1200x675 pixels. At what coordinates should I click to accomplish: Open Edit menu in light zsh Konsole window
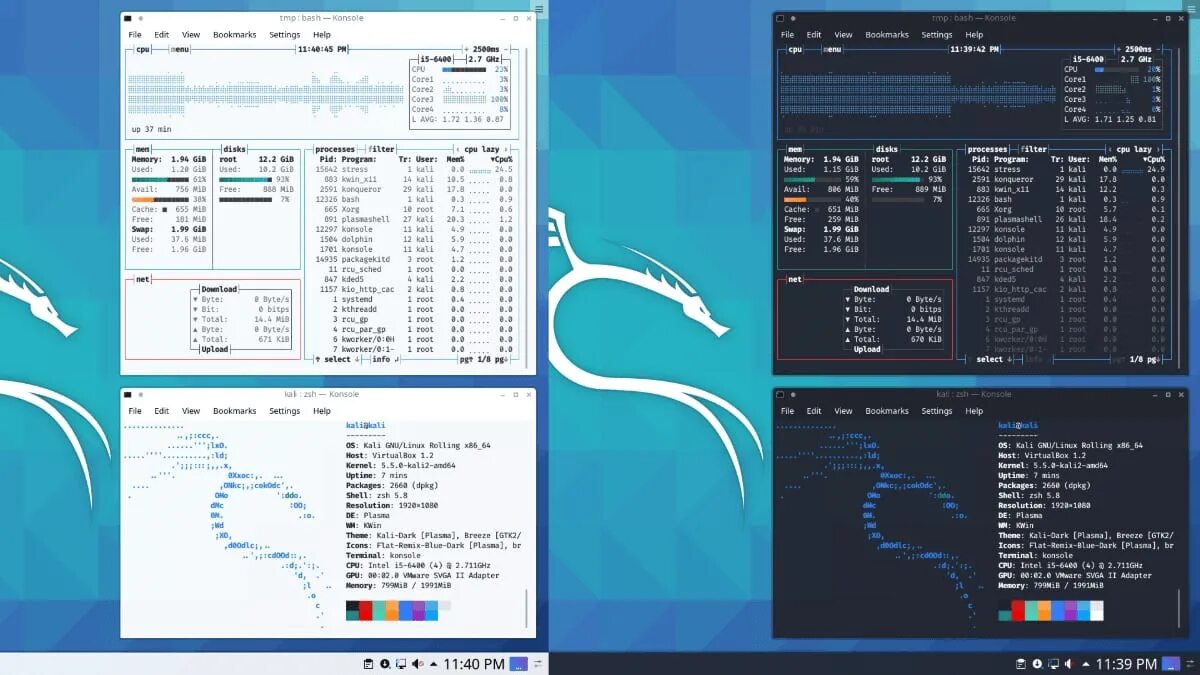click(161, 411)
